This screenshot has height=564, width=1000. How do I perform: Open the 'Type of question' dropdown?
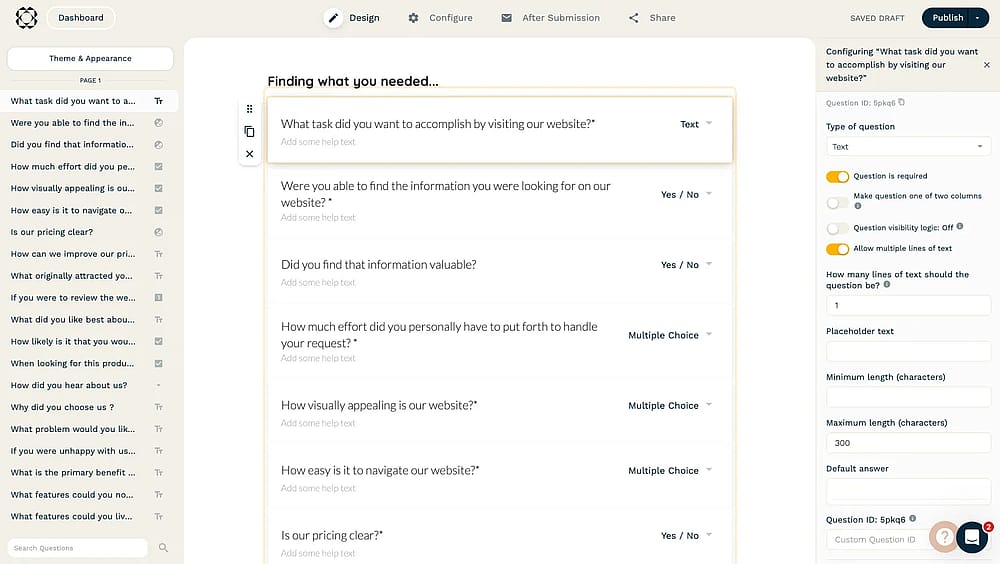(x=908, y=147)
